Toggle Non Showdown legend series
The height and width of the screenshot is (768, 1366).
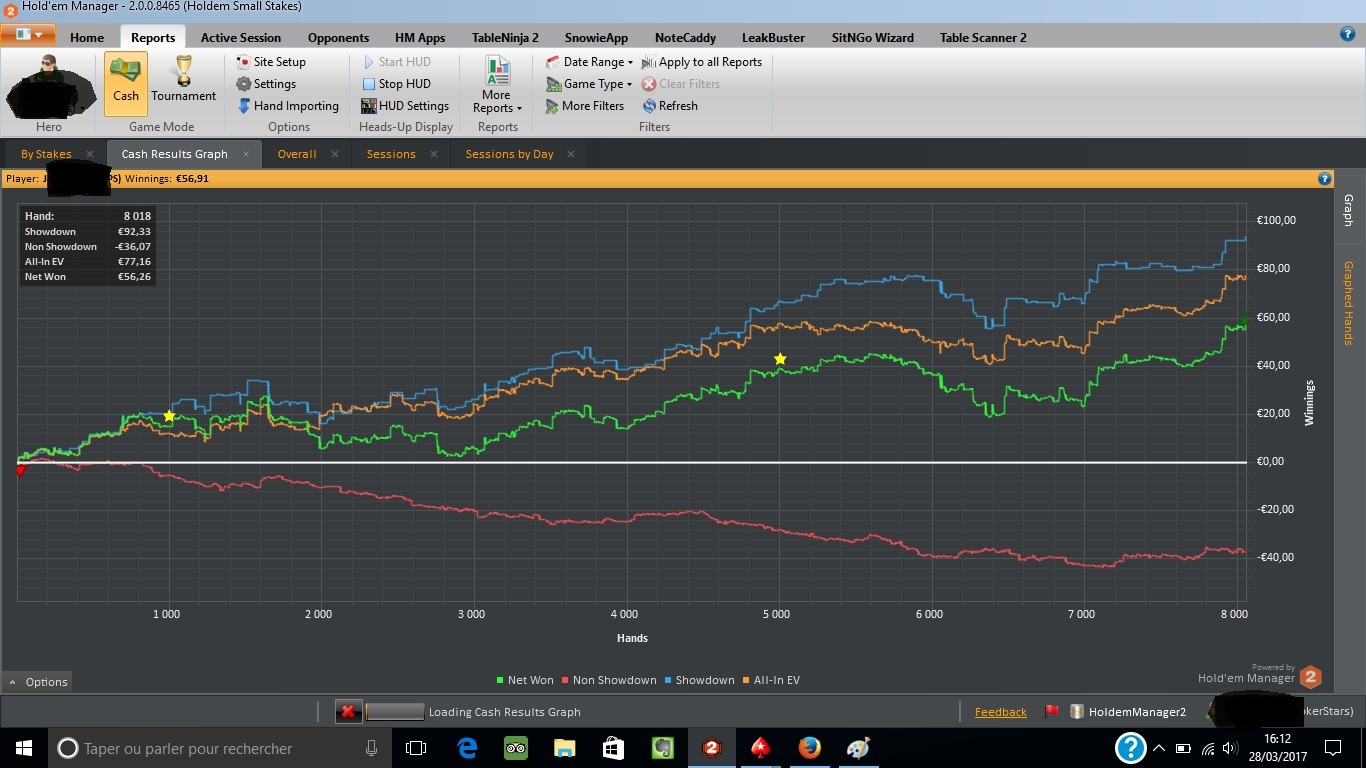pyautogui.click(x=609, y=680)
